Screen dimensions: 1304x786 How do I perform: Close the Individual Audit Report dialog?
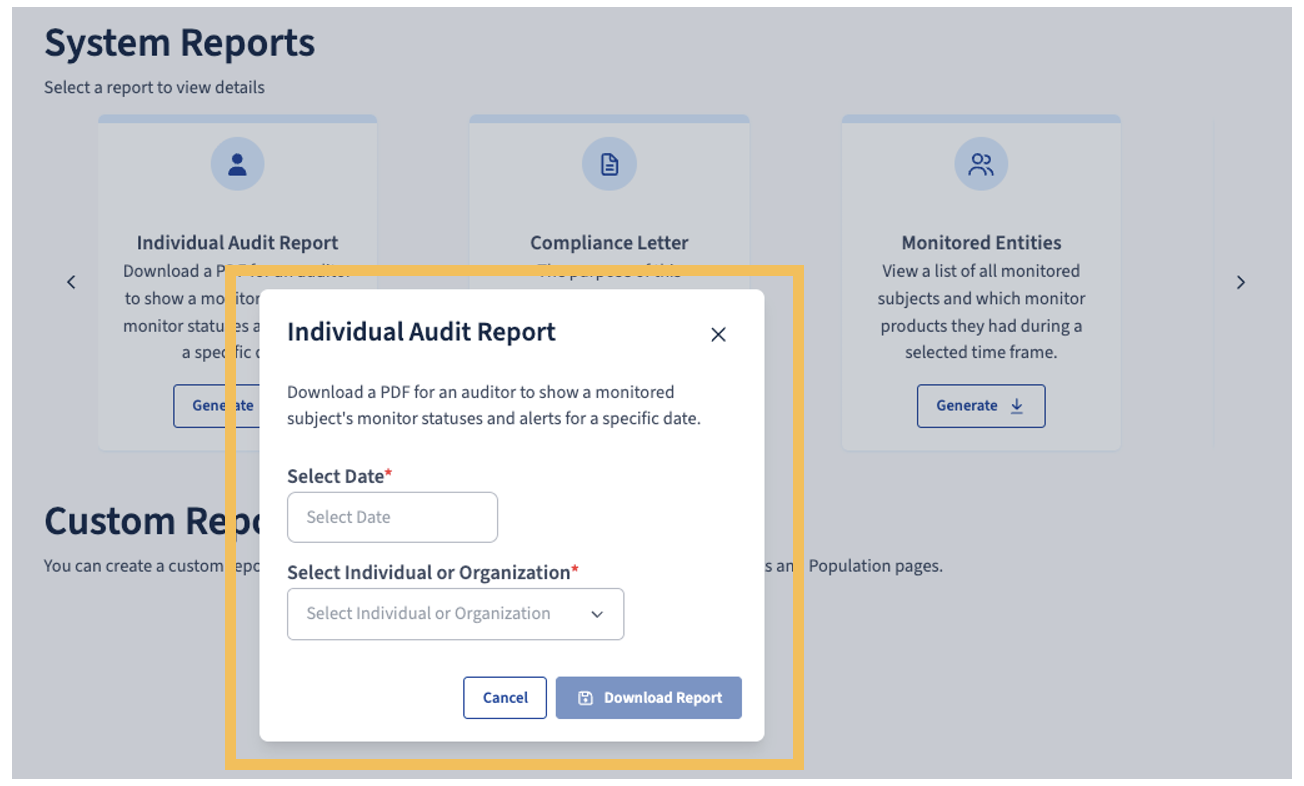(x=718, y=335)
